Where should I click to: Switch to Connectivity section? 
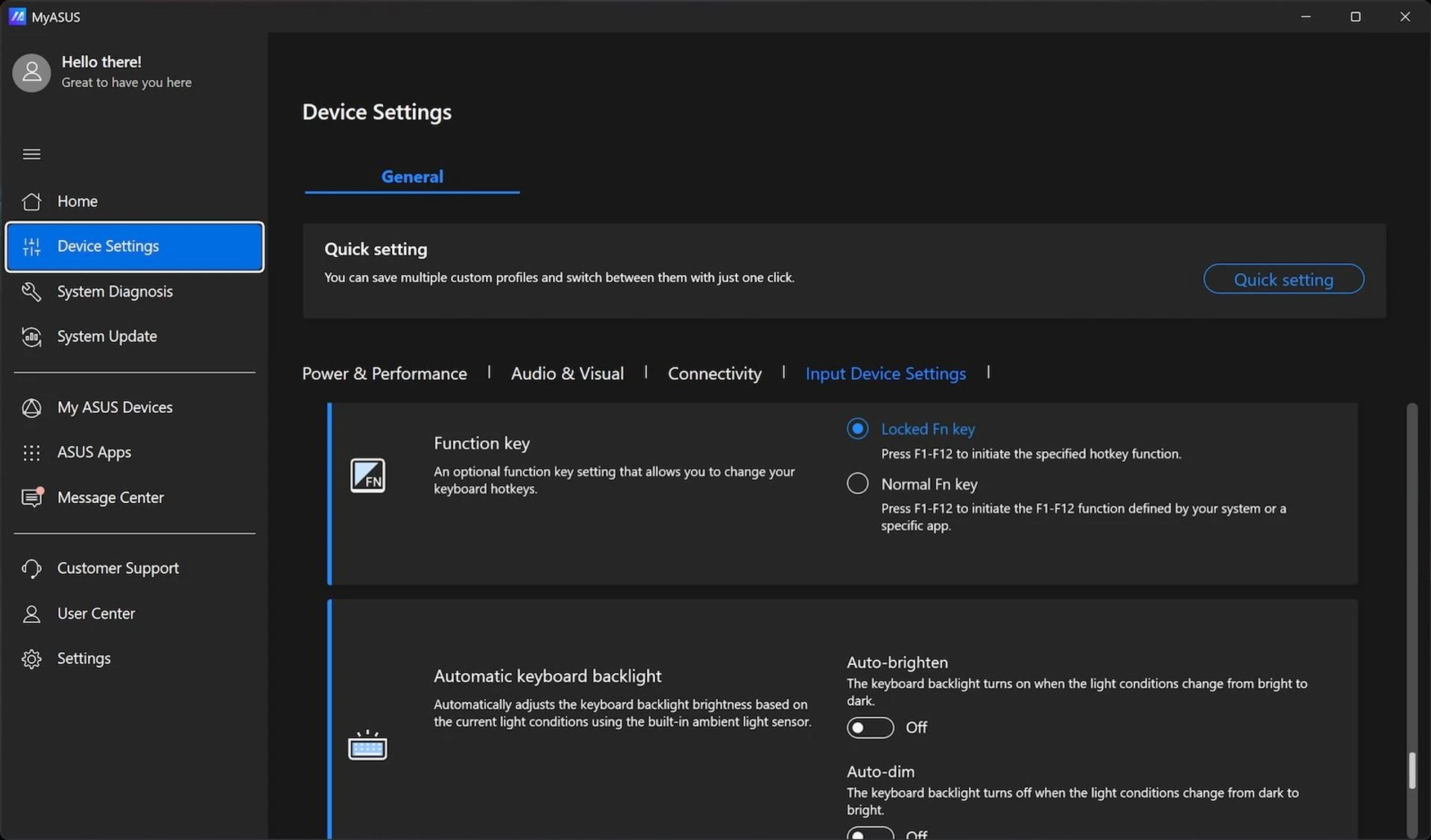pos(715,373)
